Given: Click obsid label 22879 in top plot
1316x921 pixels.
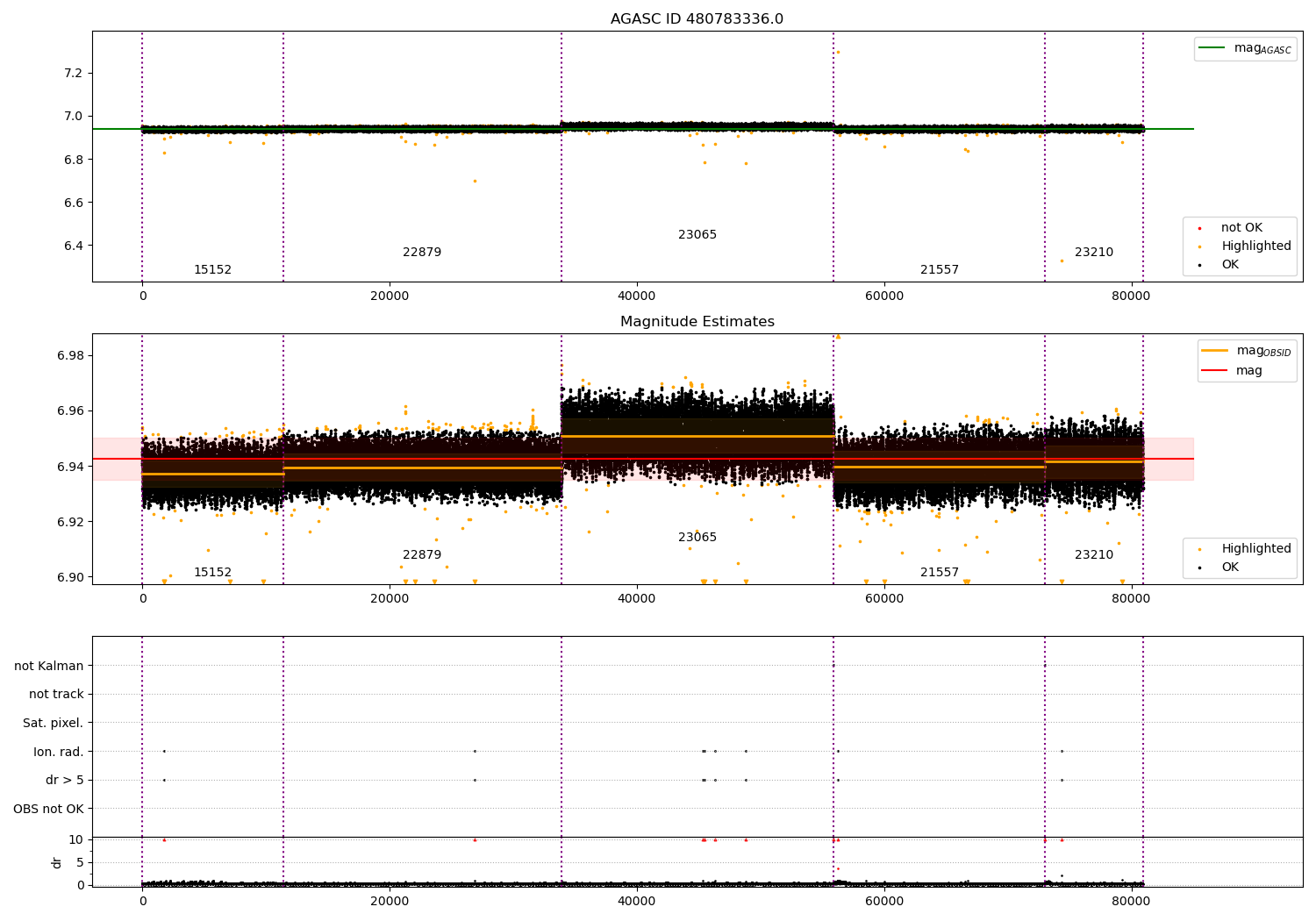Looking at the screenshot, I should tap(422, 253).
